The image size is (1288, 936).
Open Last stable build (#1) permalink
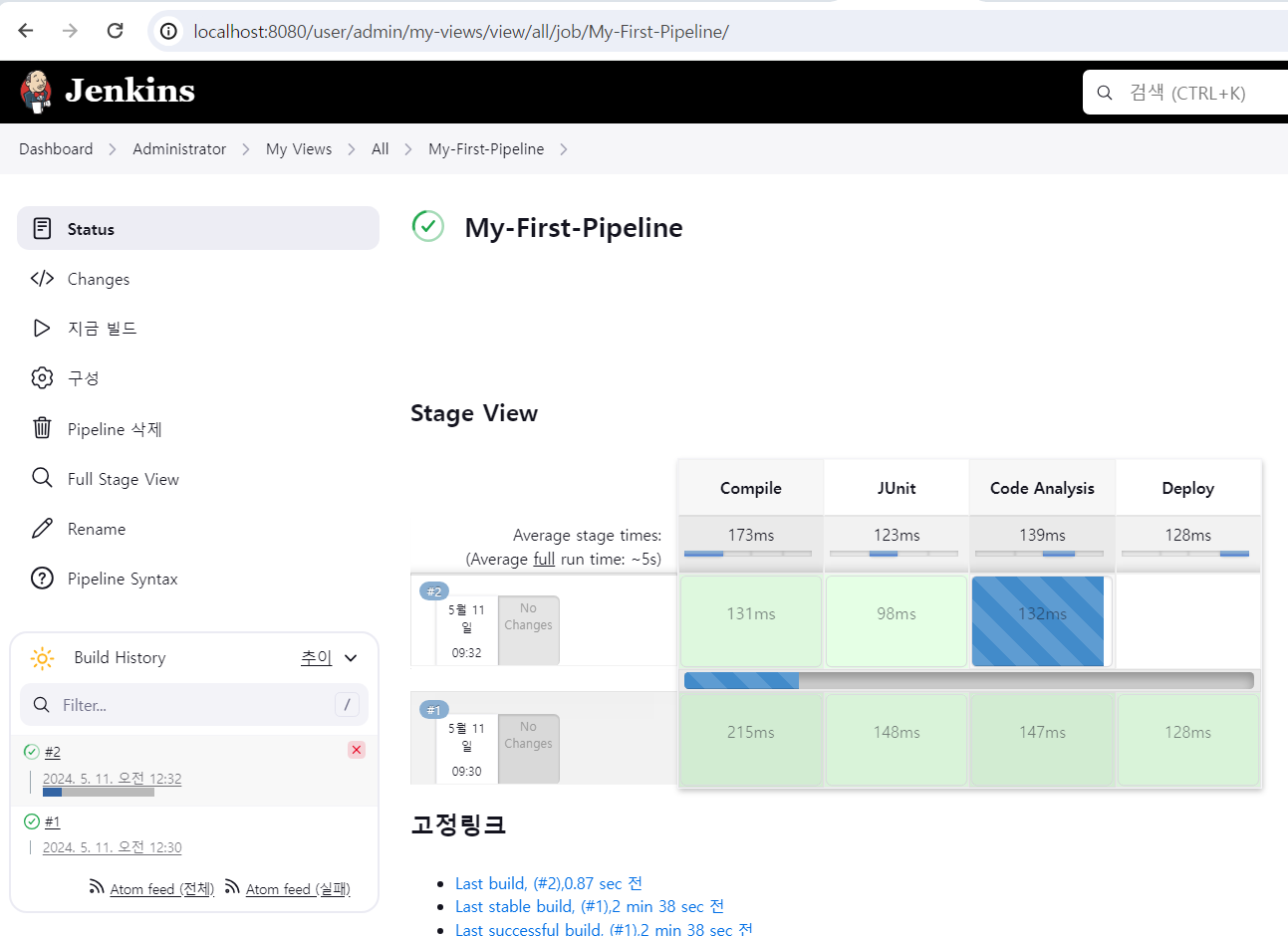[590, 906]
